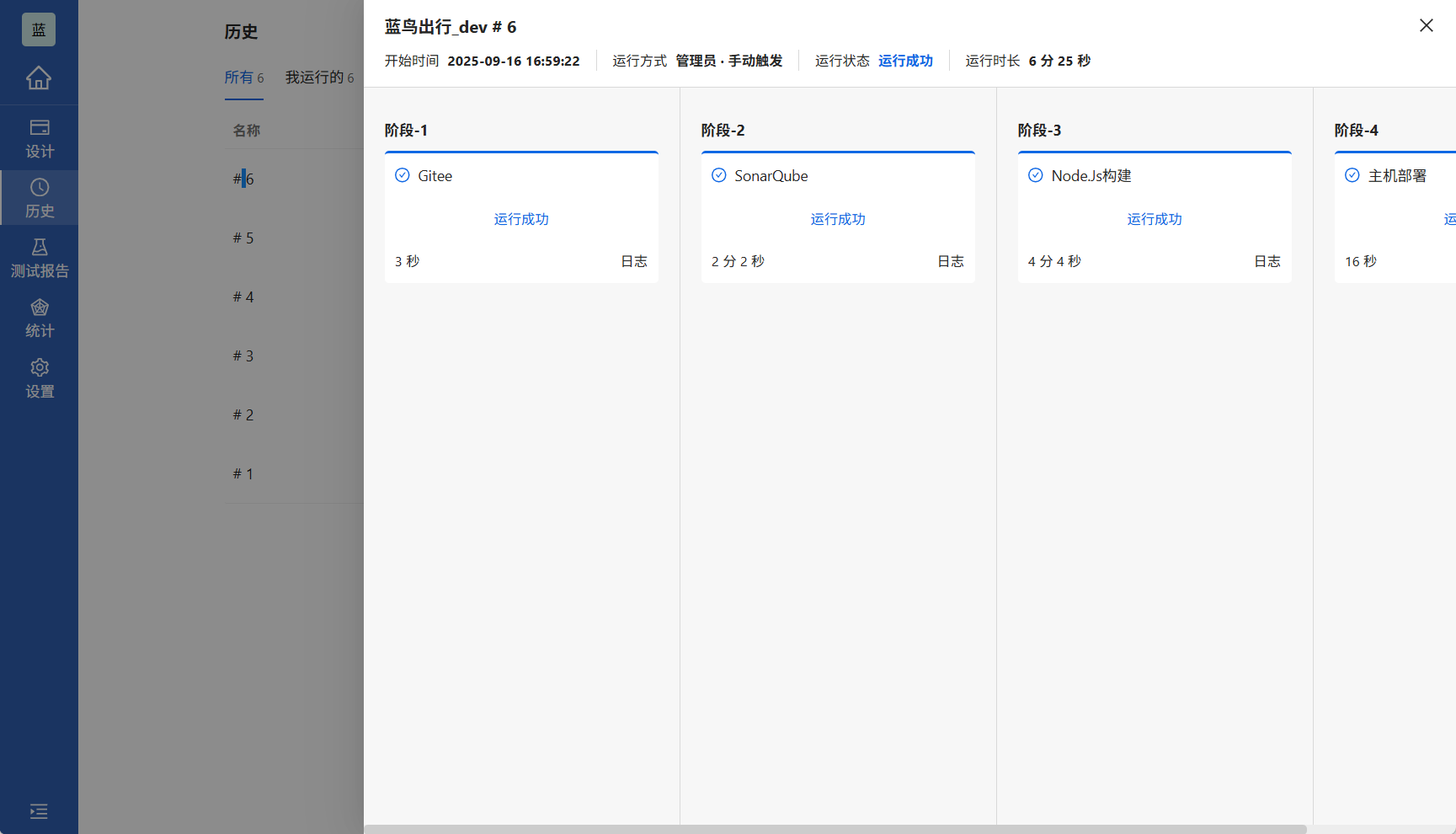Image resolution: width=1456 pixels, height=834 pixels.
Task: Open the 统计 (Statistics) section
Action: (39, 318)
